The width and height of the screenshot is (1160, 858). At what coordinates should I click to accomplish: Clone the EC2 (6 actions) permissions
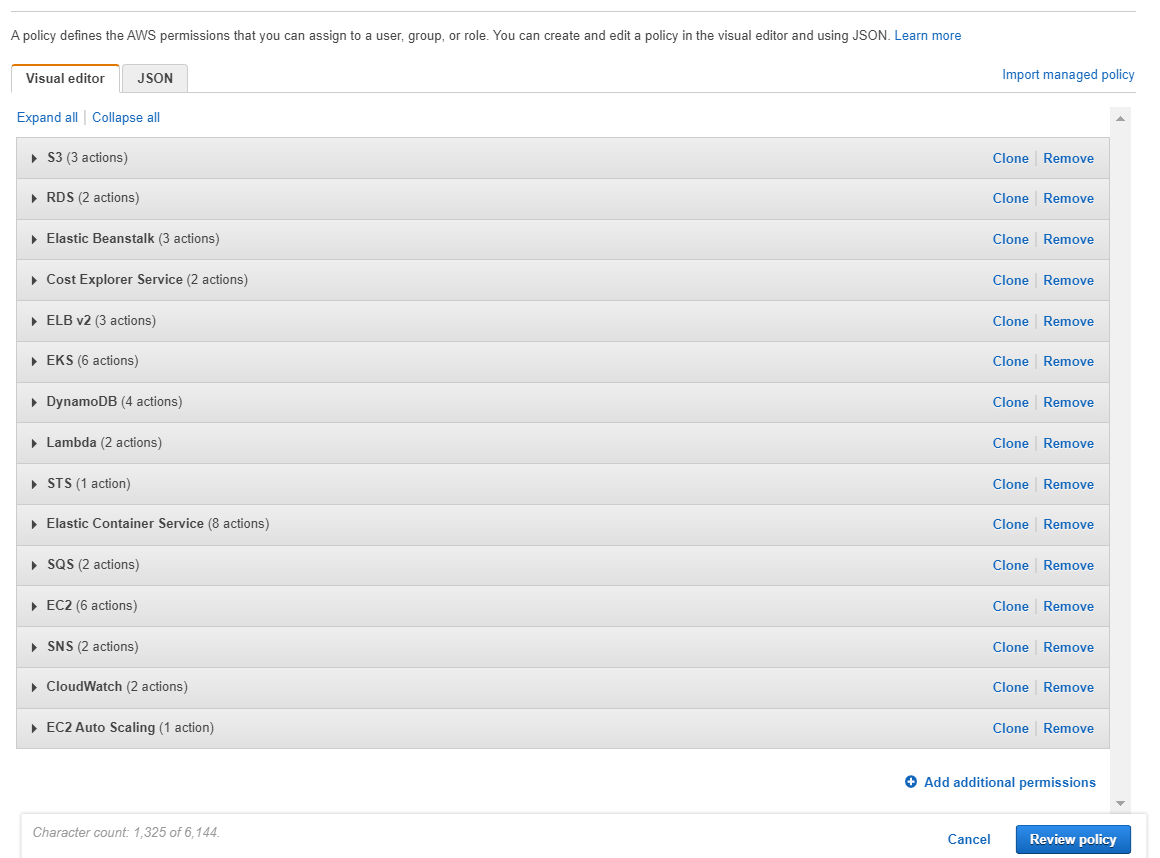click(x=1011, y=607)
